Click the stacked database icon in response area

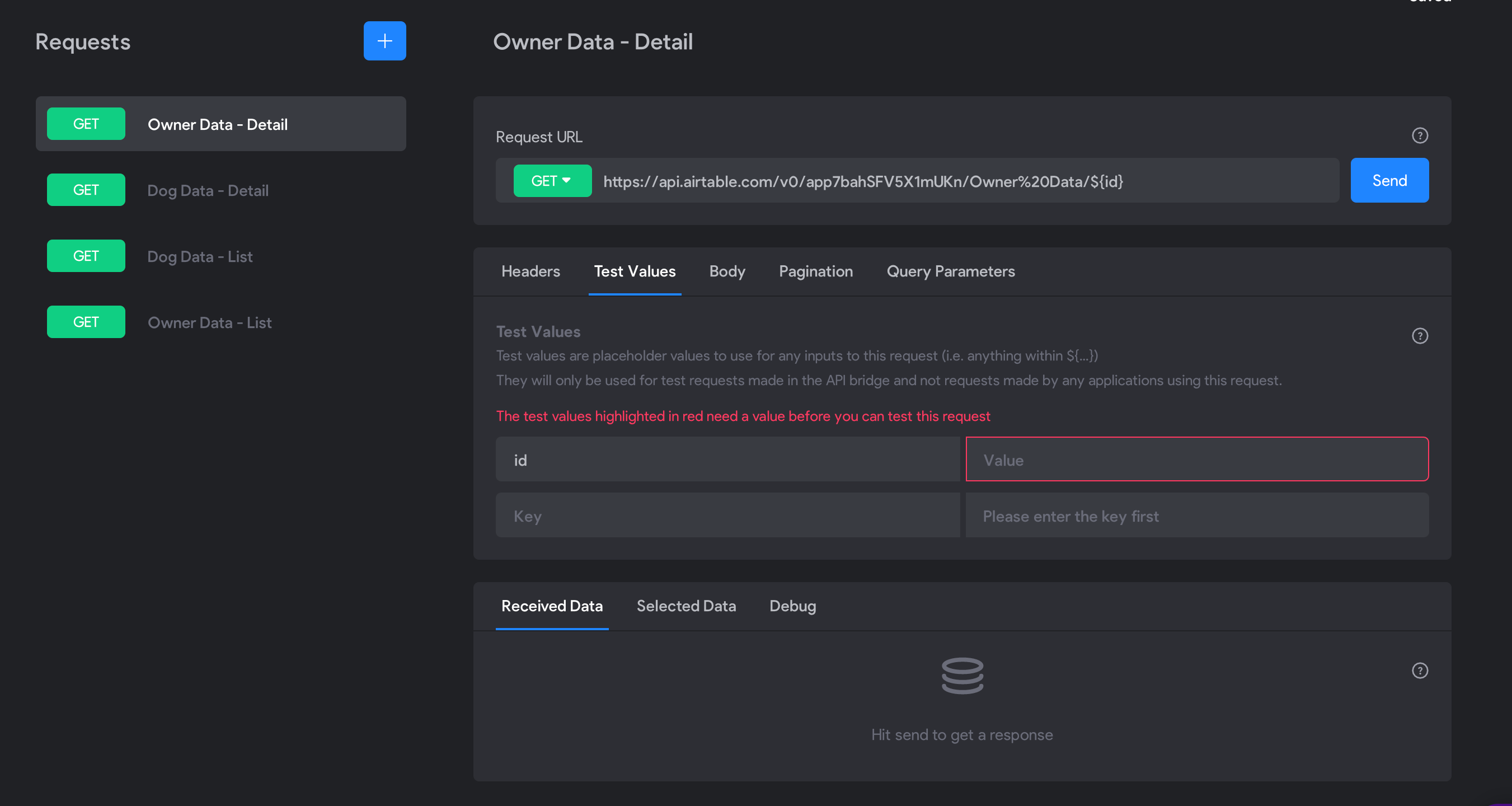tap(962, 676)
